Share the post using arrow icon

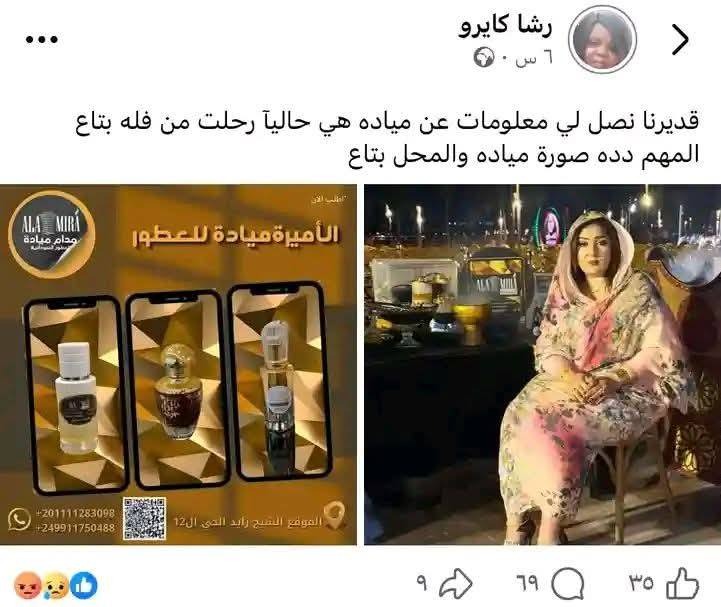[456, 584]
